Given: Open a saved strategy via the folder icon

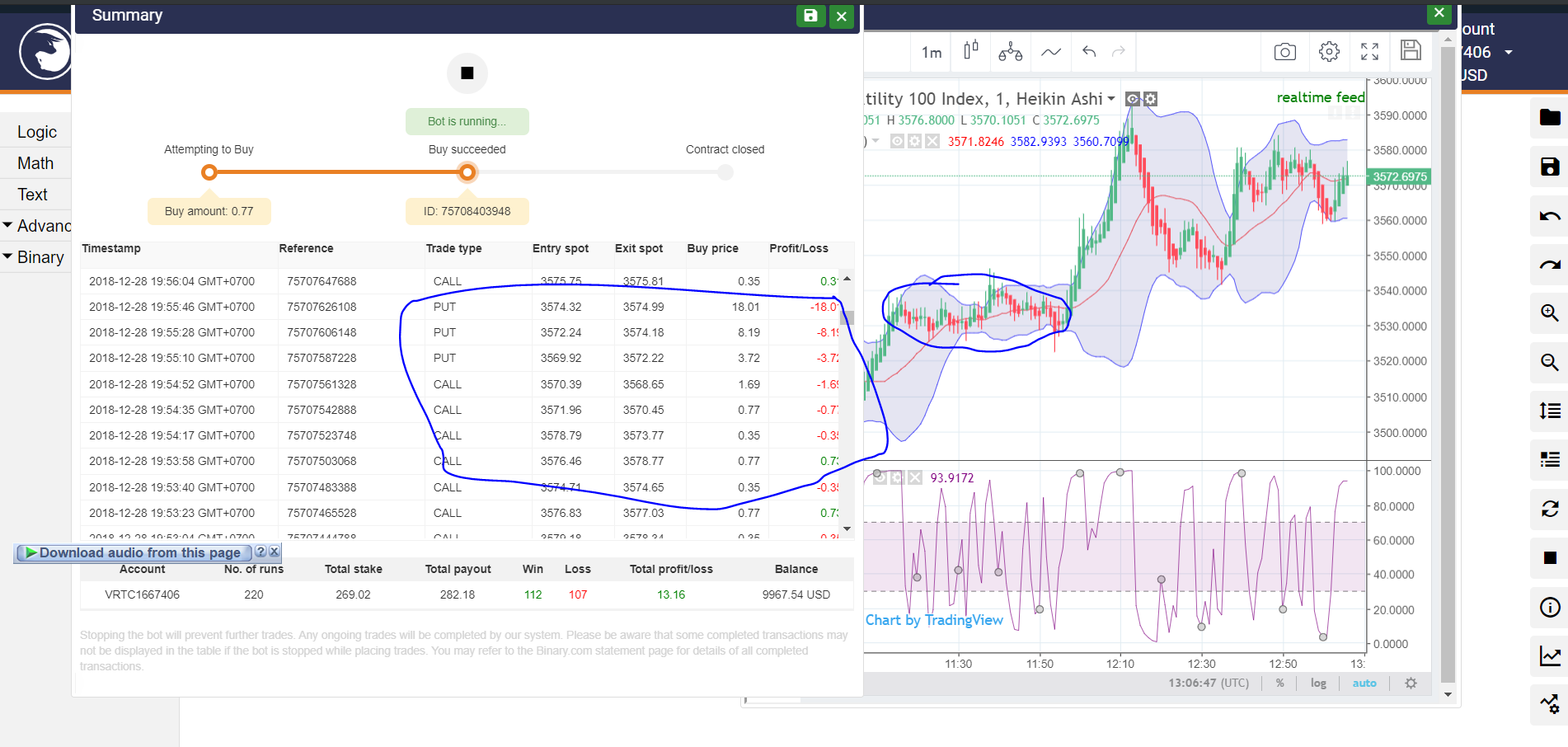Looking at the screenshot, I should (1549, 118).
